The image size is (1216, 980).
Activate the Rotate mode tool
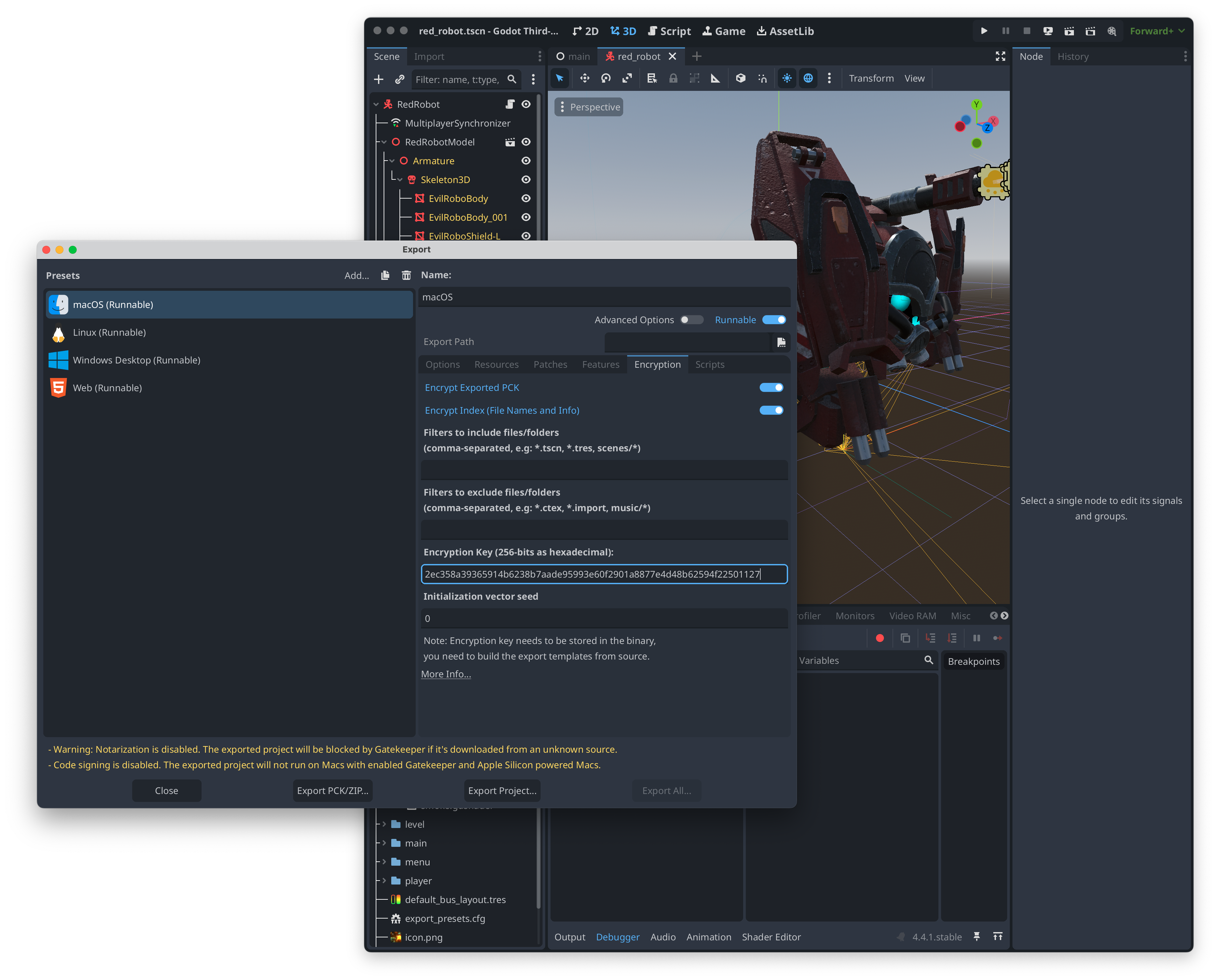pos(606,78)
